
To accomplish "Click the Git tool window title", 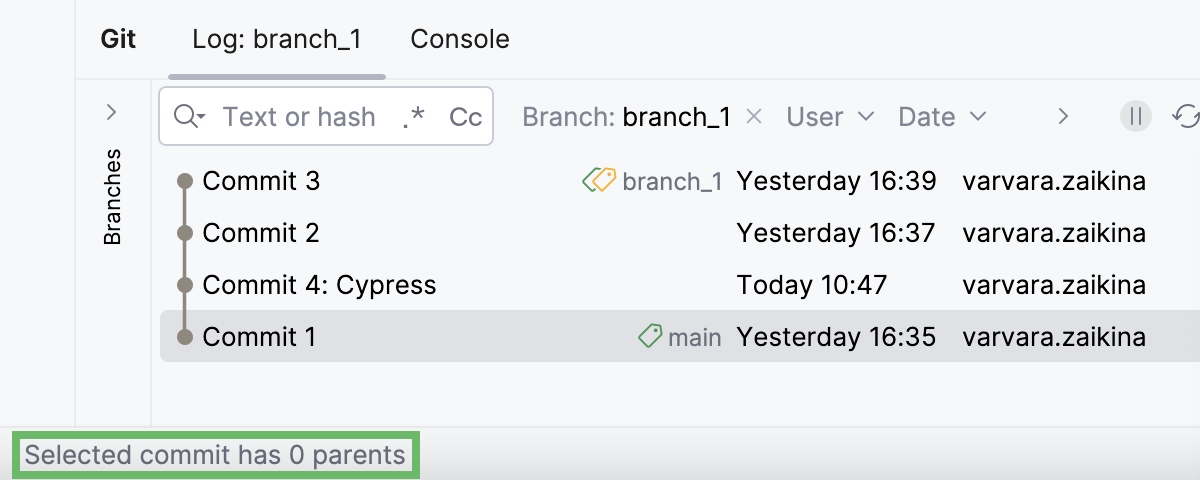I will [118, 39].
